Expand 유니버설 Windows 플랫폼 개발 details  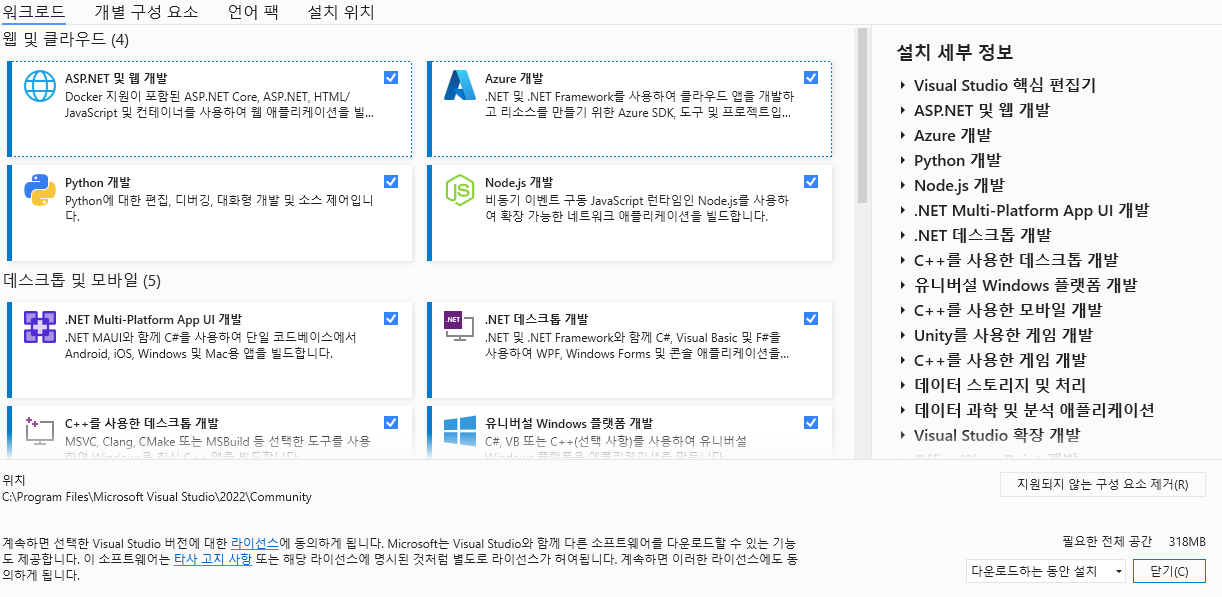[902, 285]
